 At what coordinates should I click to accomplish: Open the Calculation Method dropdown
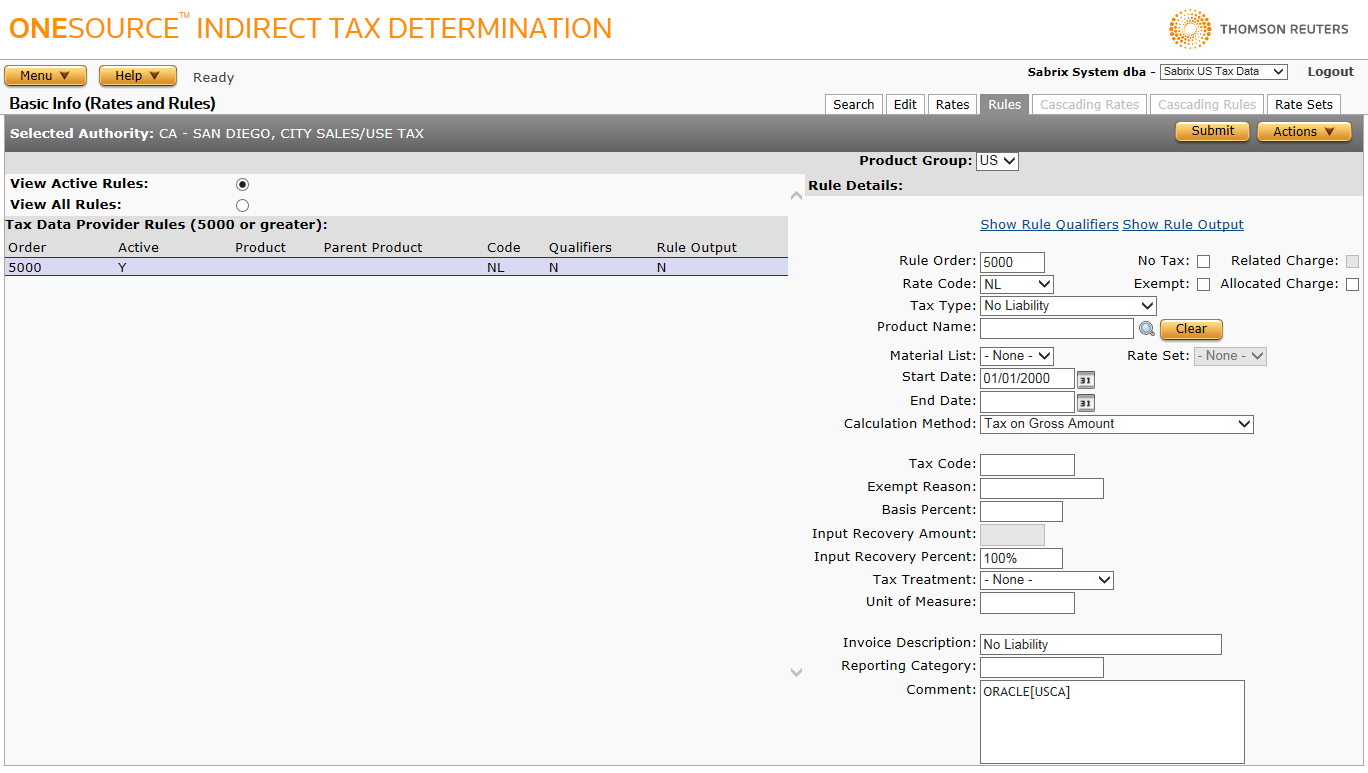1116,424
